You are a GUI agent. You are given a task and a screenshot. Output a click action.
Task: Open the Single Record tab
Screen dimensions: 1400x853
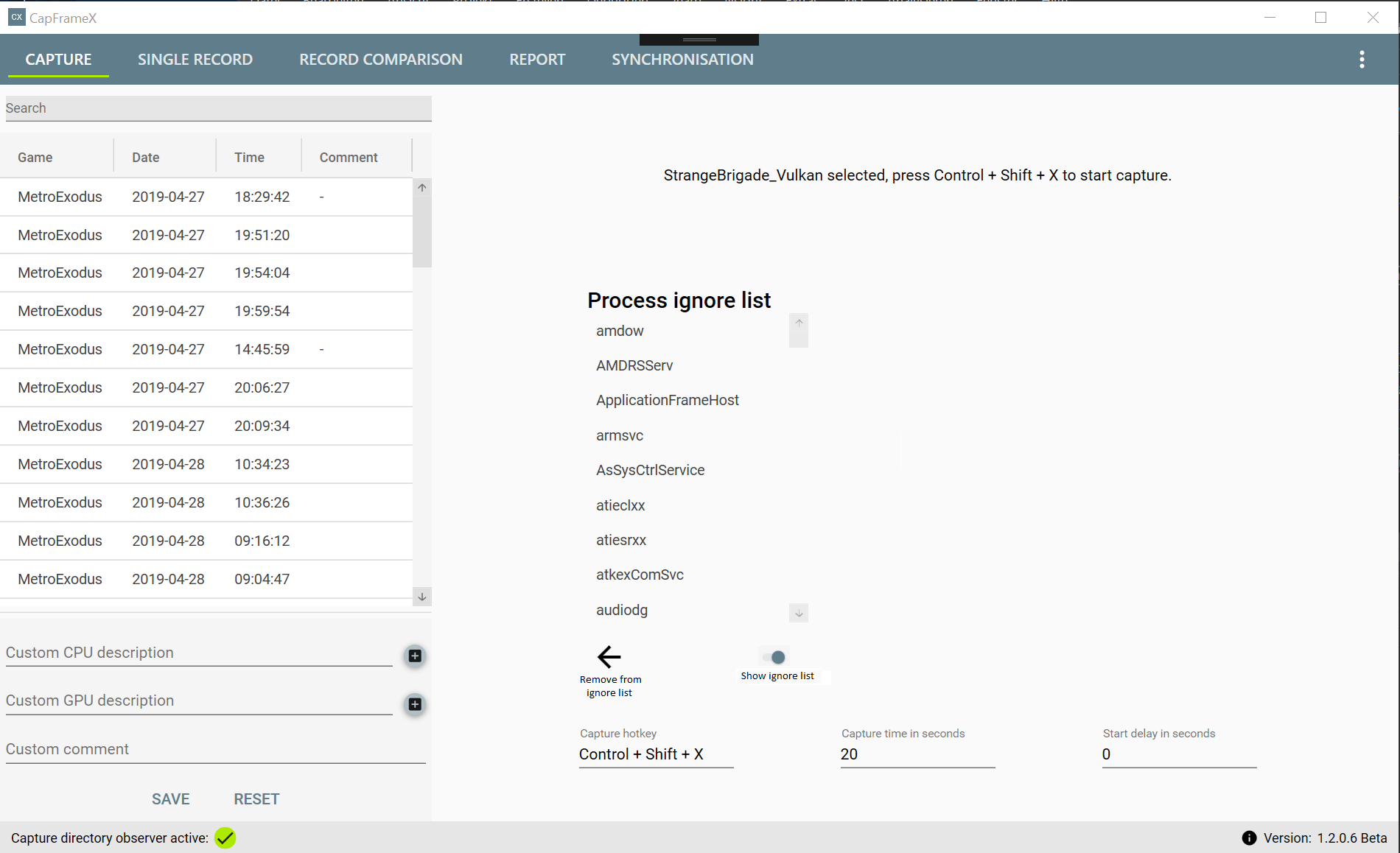tap(195, 60)
